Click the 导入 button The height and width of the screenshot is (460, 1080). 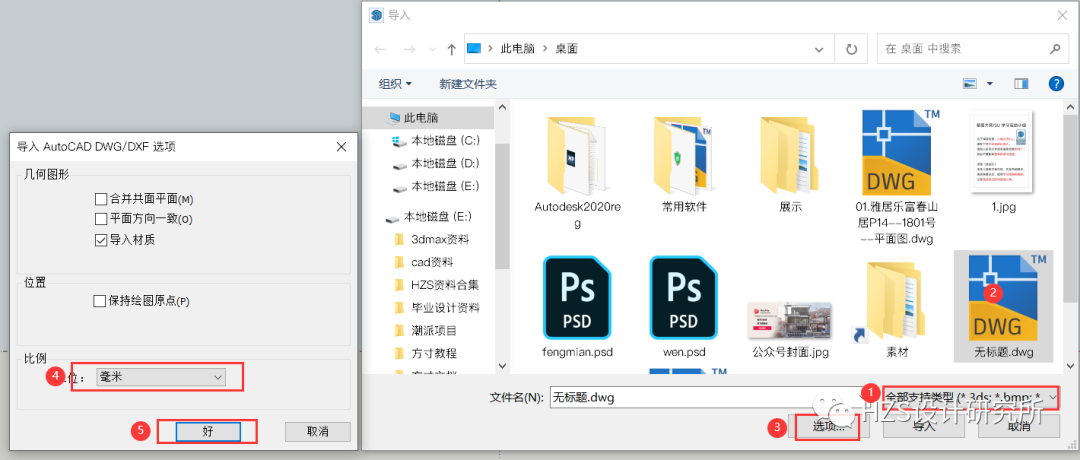(923, 427)
